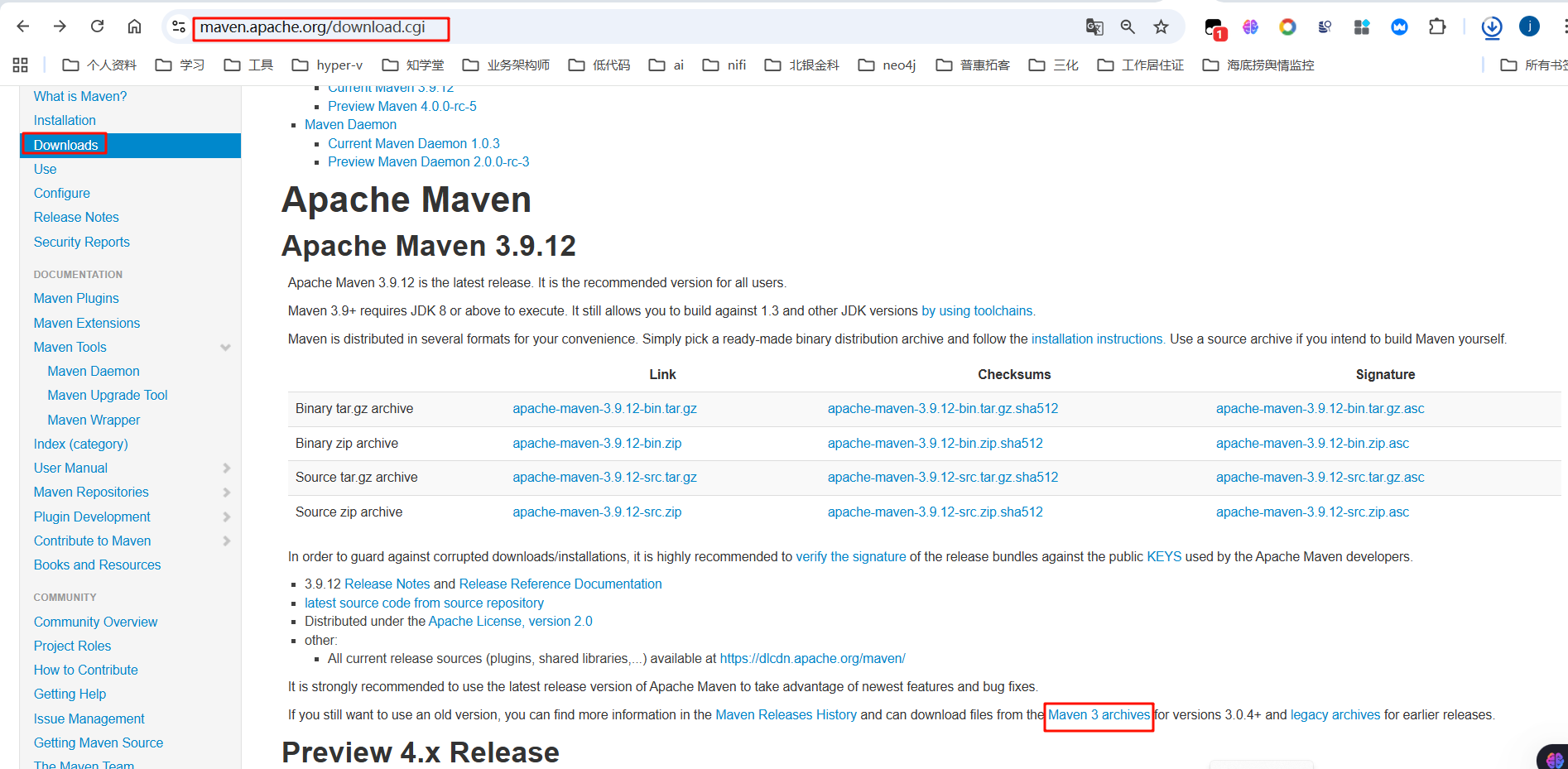1568x769 pixels.
Task: Open the Use sidebar item
Action: click(x=46, y=169)
